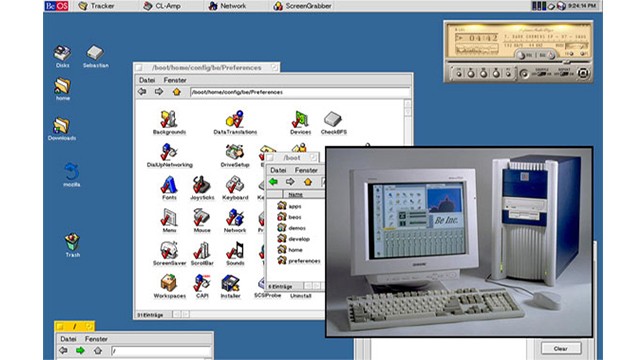Open the Fenster menu in /boot window
640x360 pixels.
click(306, 170)
